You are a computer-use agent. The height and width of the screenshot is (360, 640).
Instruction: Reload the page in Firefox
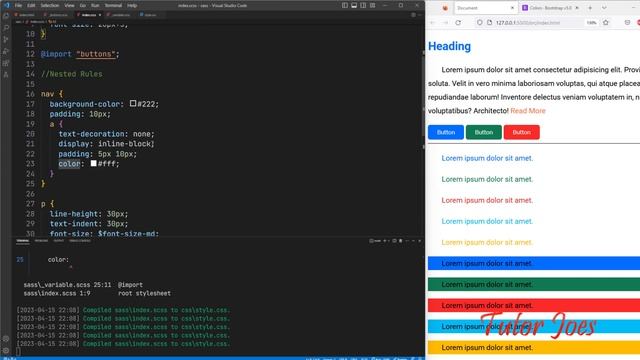click(458, 23)
